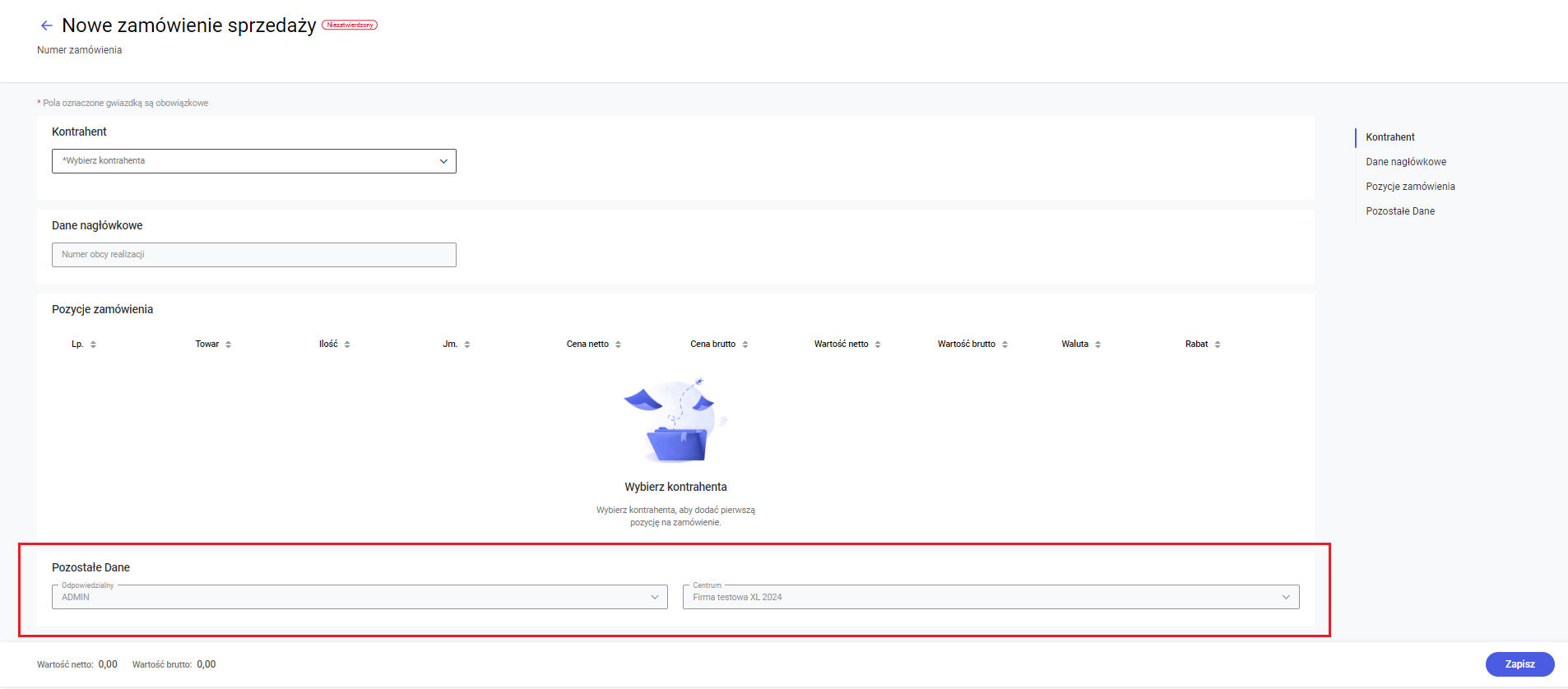Open the Wybierz kontrahenta dropdown

254,161
